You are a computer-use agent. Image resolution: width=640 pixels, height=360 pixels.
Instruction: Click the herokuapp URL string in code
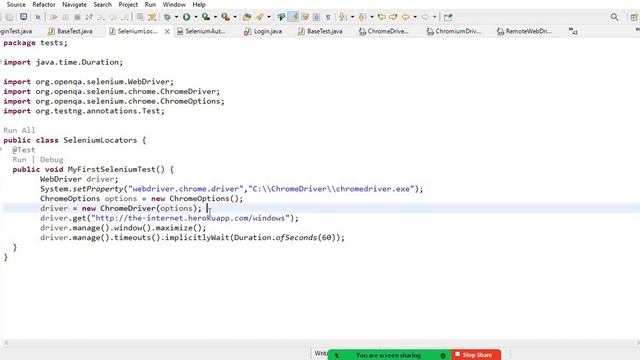(190, 218)
